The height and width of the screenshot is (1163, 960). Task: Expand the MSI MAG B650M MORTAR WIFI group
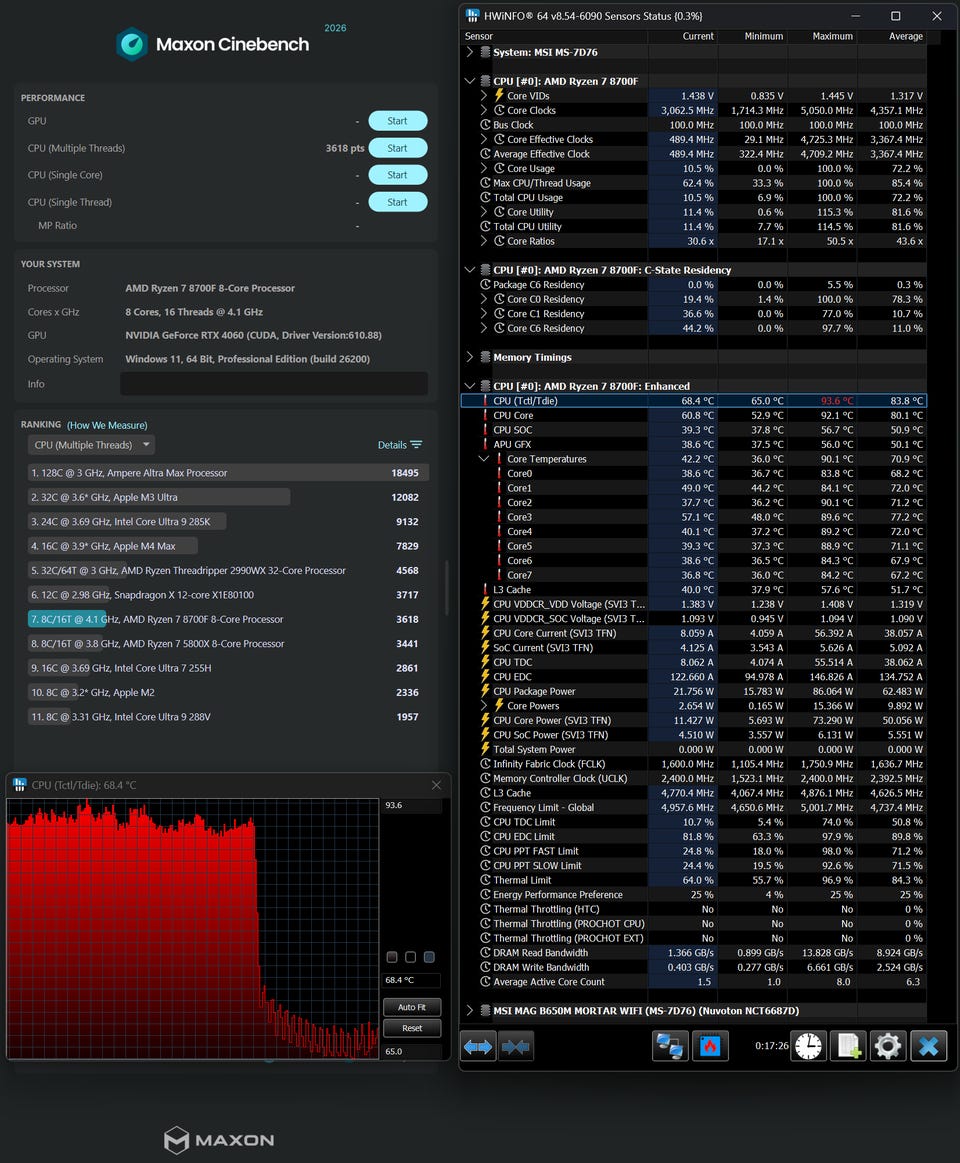pyautogui.click(x=470, y=1010)
